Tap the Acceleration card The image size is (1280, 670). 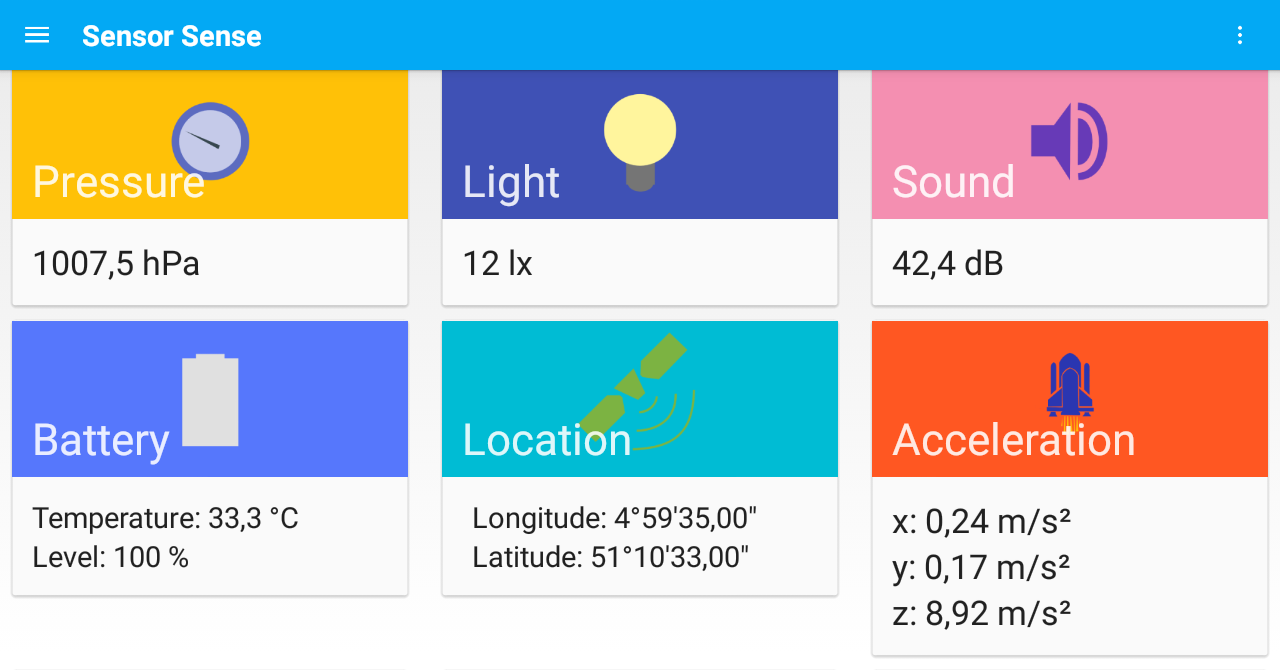coord(1014,439)
